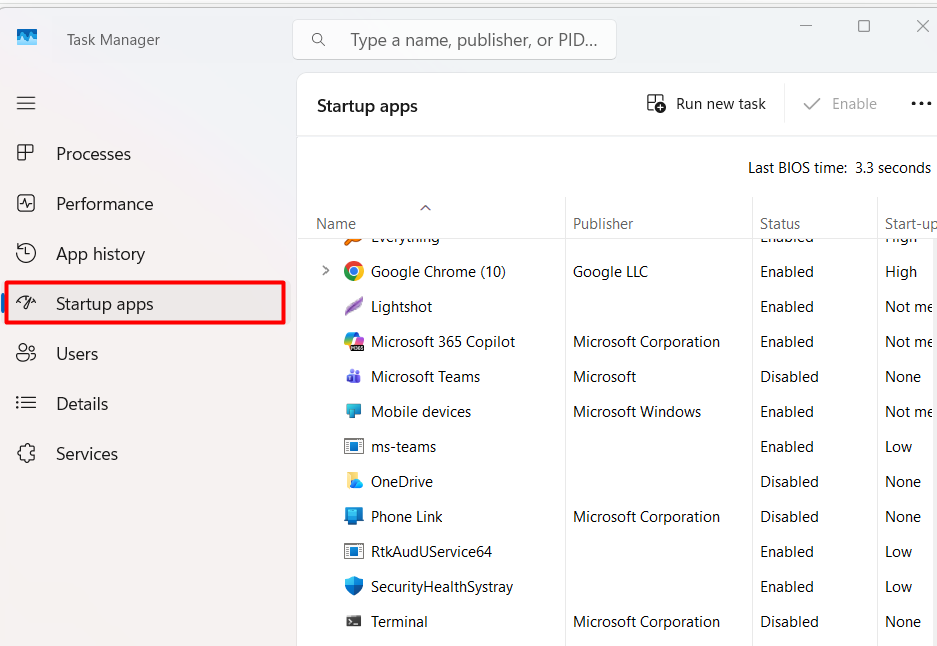Select the Google Chrome app icon

point(353,271)
